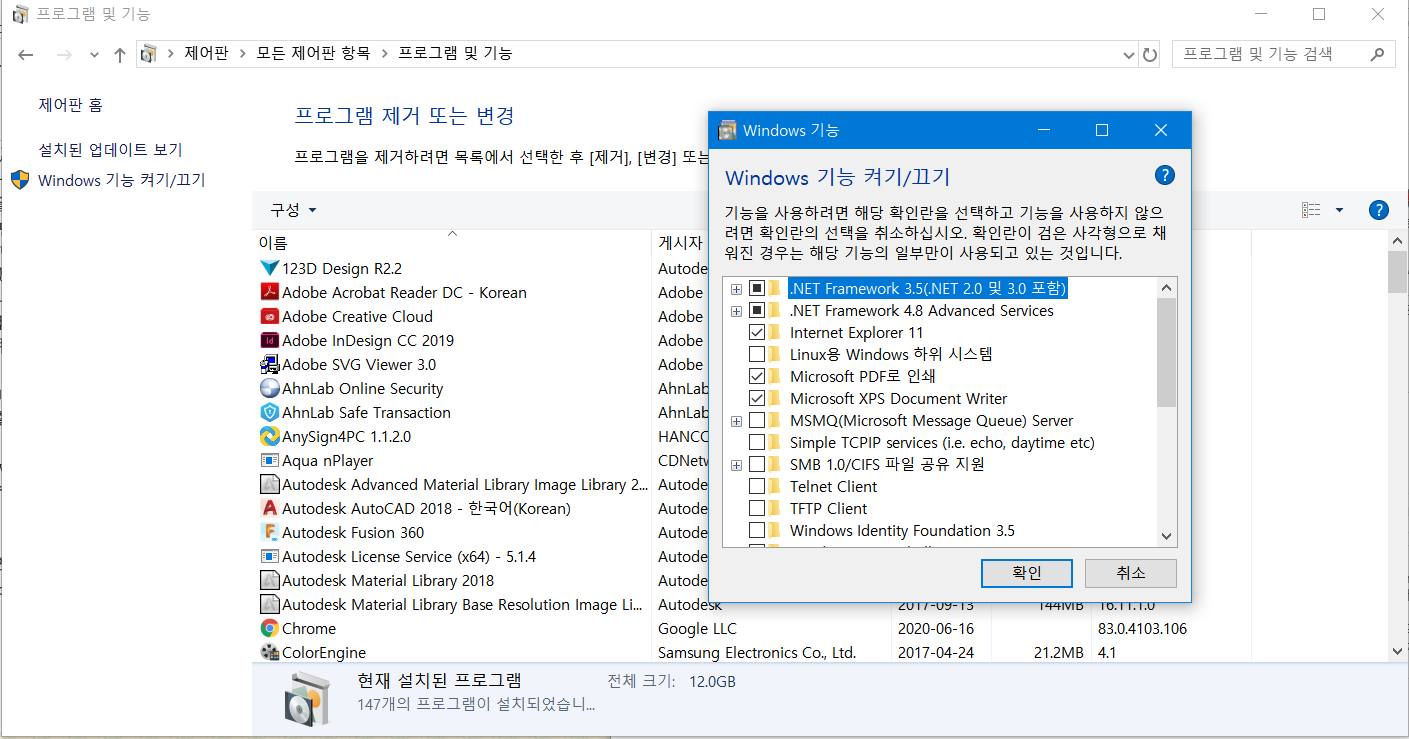This screenshot has width=1409, height=739.
Task: Uncheck Microsoft PDF로 인쇄 checkbox
Action: point(757,377)
